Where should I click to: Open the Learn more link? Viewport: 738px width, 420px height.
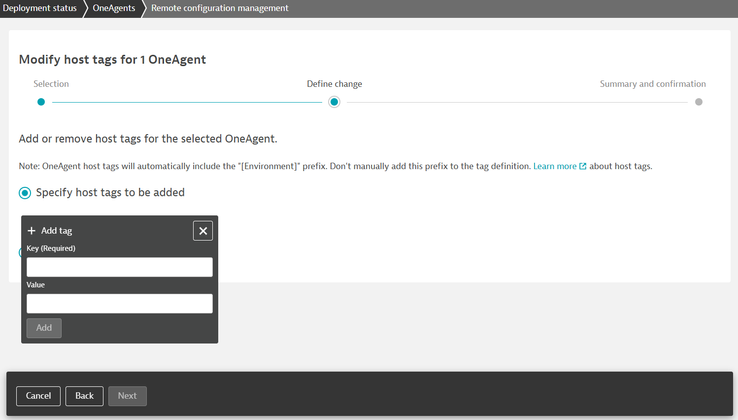[x=554, y=166]
